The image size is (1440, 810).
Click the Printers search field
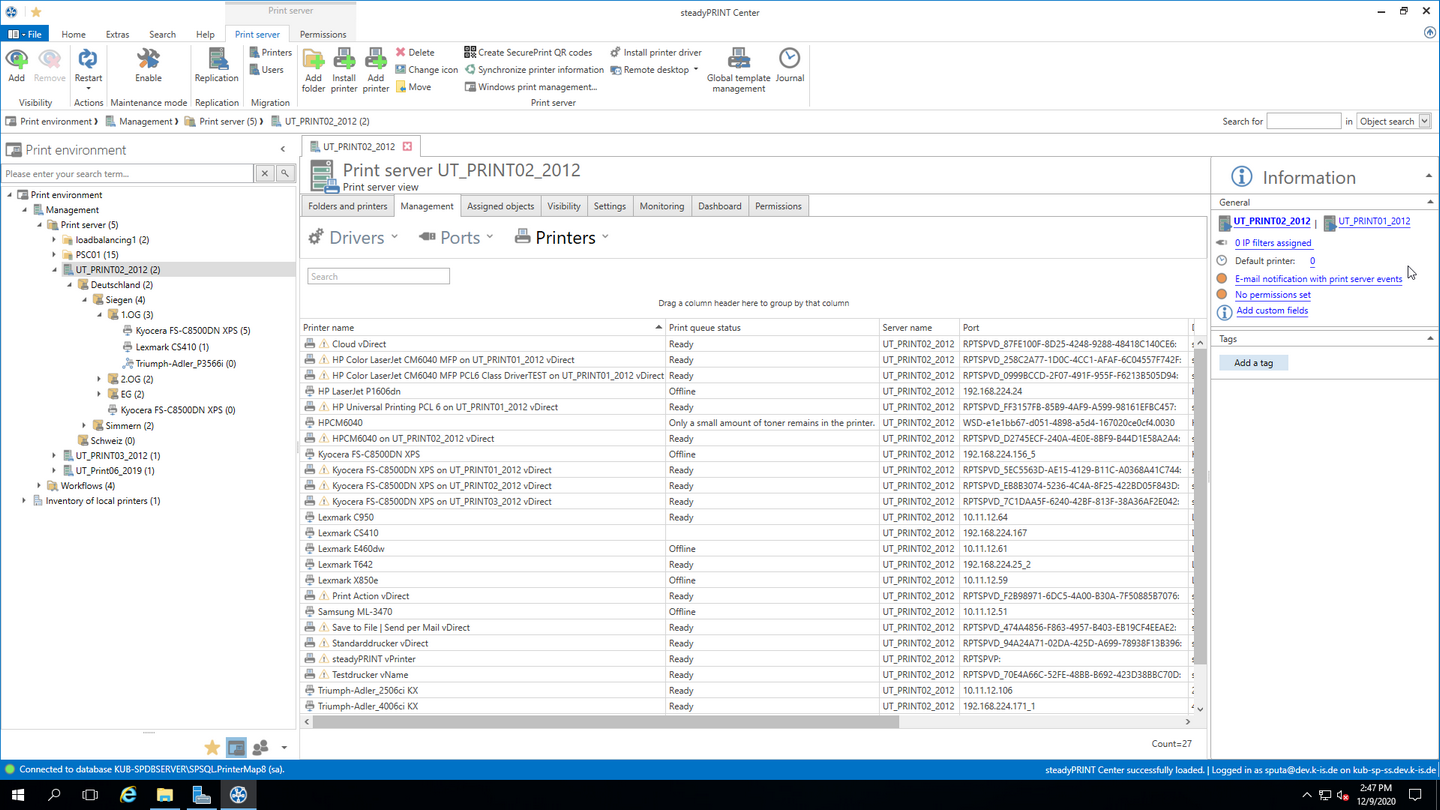(x=378, y=276)
